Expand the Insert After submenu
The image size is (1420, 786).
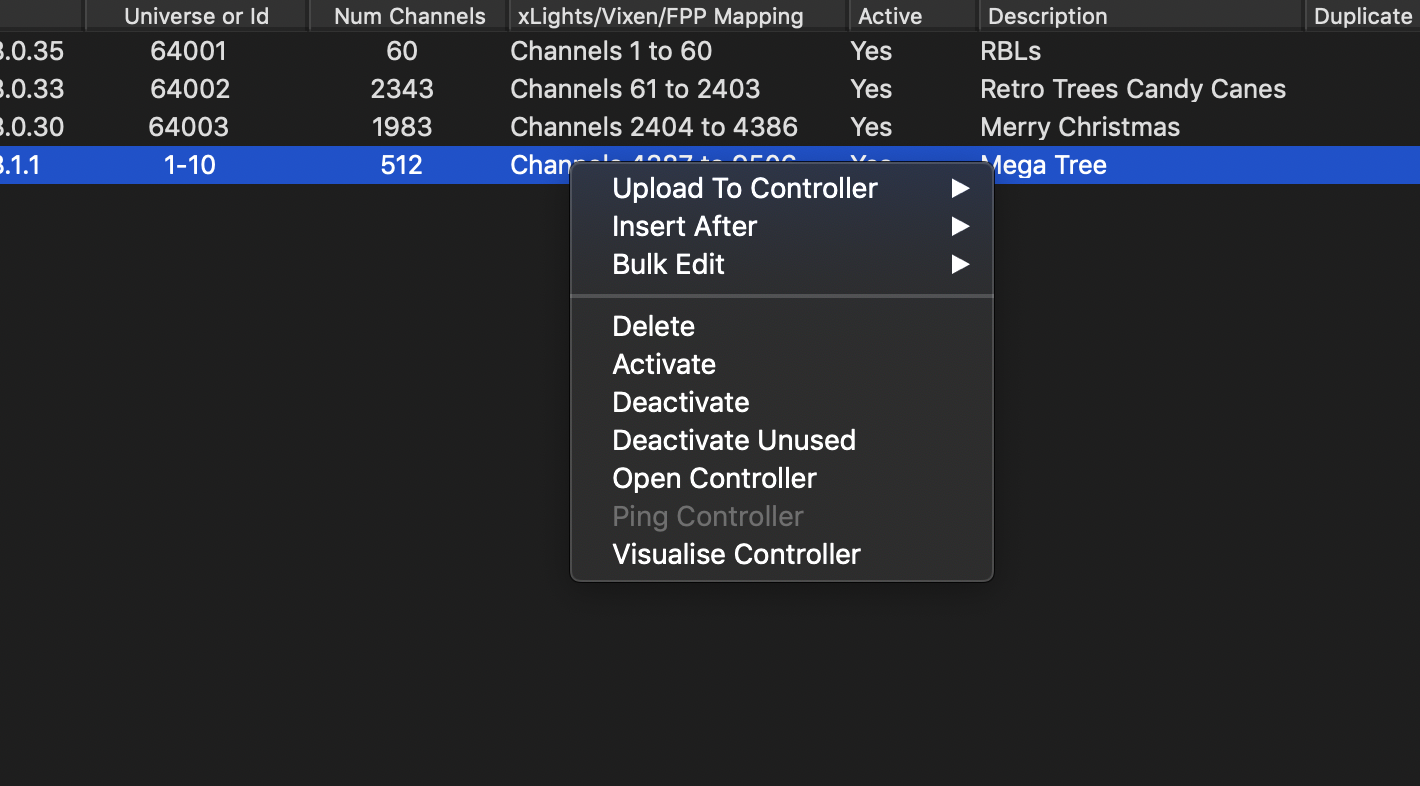[684, 226]
